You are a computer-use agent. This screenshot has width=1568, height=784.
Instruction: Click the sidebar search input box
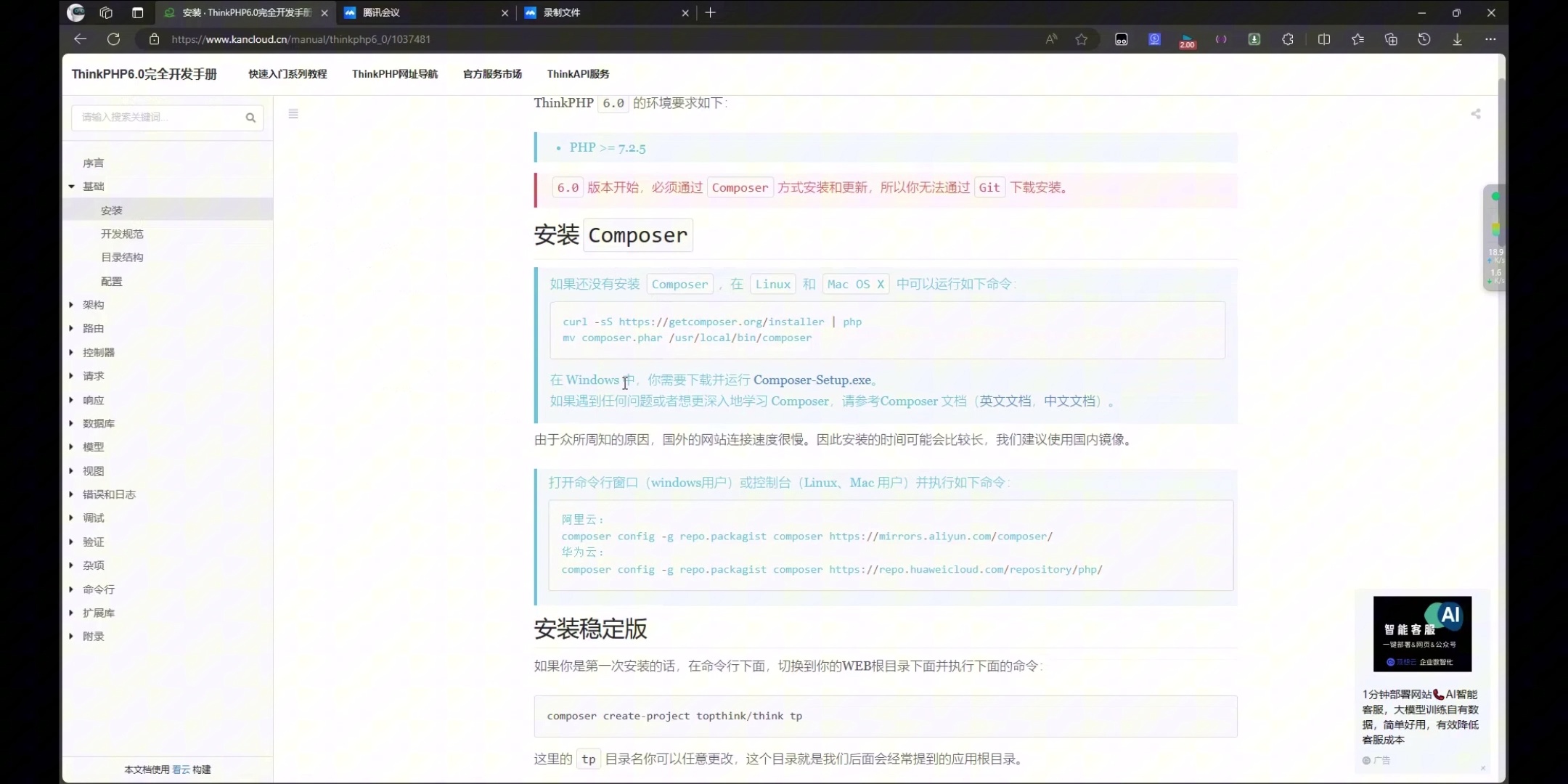click(160, 117)
